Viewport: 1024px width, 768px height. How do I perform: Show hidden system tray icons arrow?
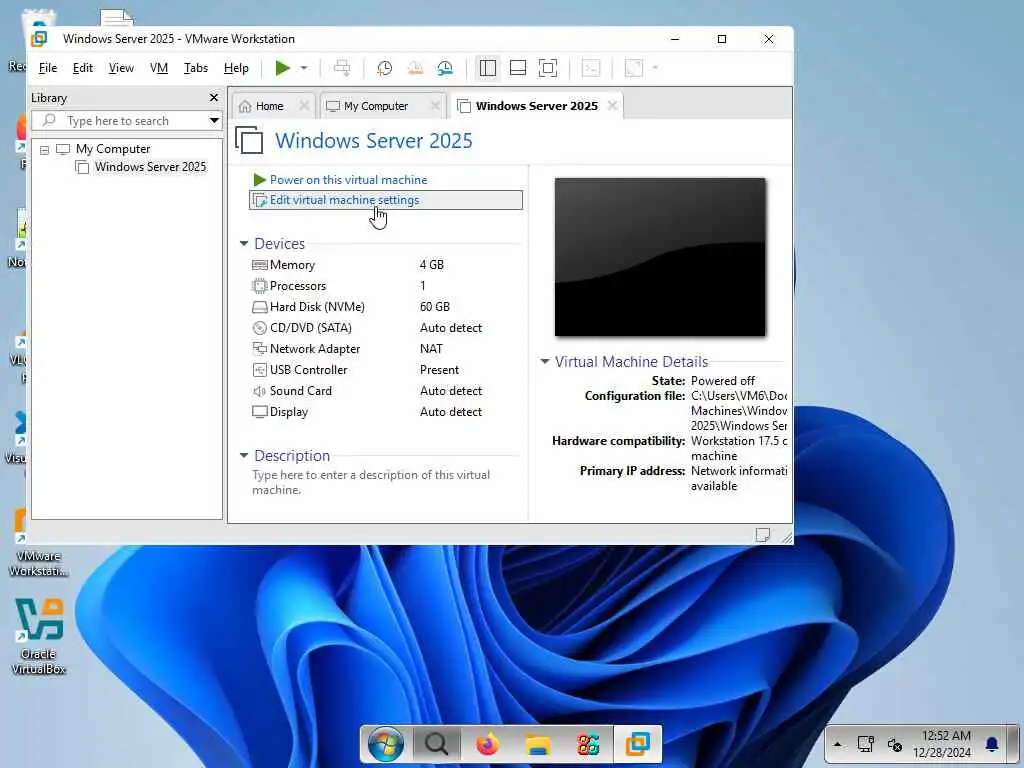click(x=838, y=744)
